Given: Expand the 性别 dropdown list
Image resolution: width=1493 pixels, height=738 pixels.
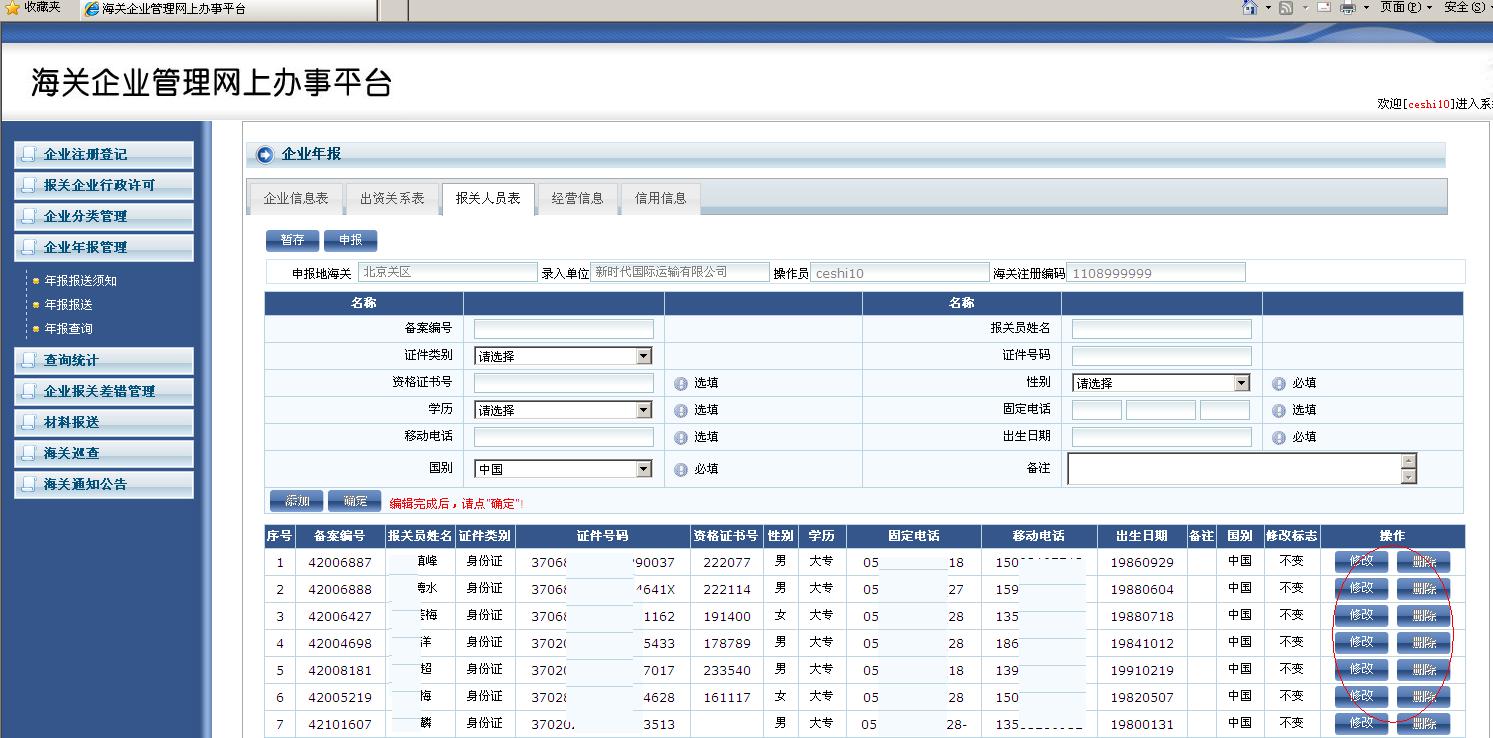Looking at the screenshot, I should click(1241, 383).
